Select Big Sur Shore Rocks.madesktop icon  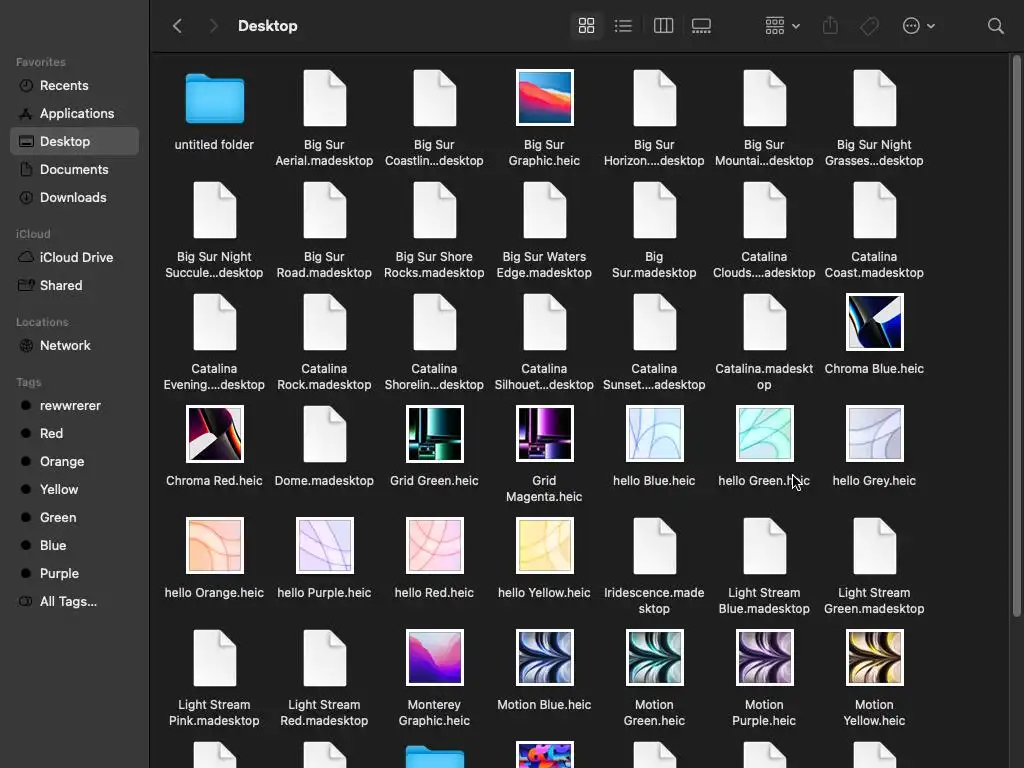click(434, 210)
